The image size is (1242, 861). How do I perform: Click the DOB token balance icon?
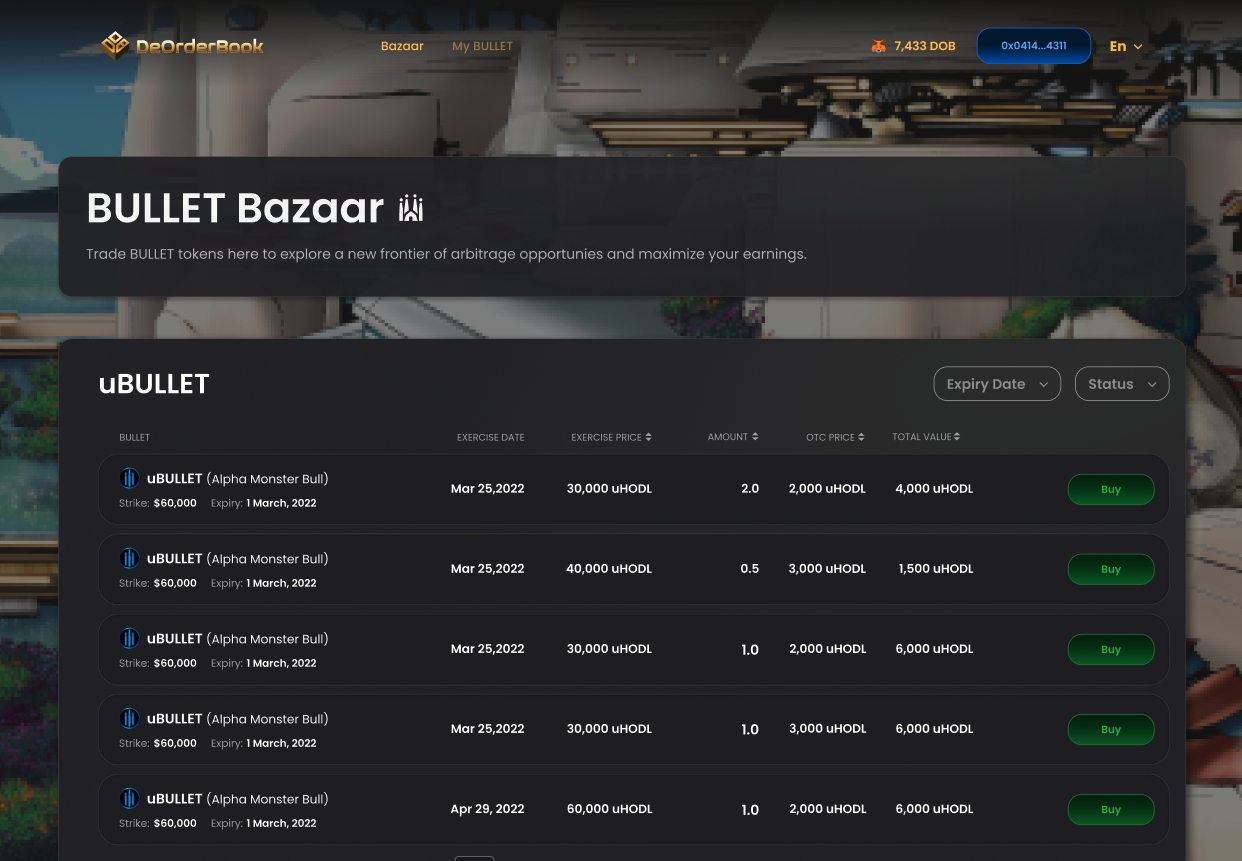878,46
